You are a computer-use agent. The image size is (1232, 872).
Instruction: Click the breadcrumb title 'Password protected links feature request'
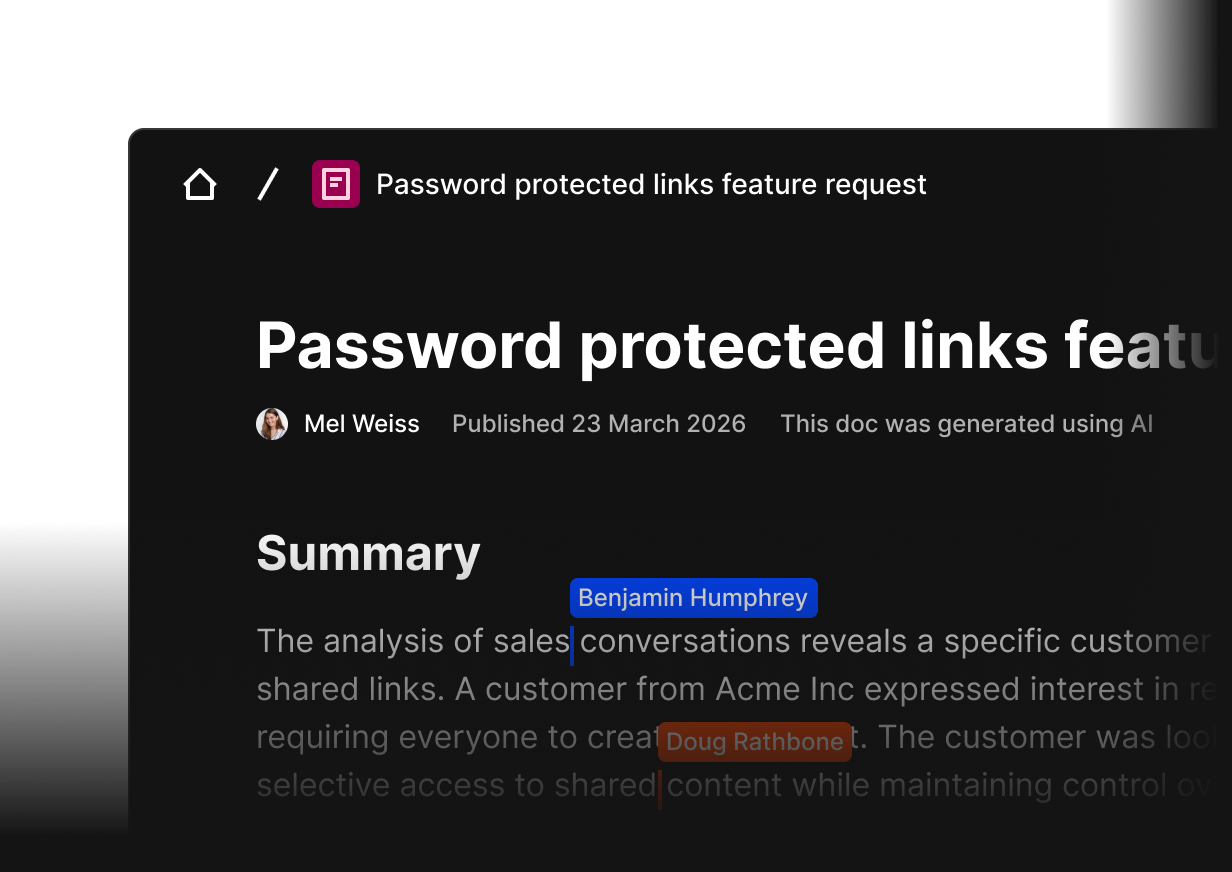click(651, 185)
